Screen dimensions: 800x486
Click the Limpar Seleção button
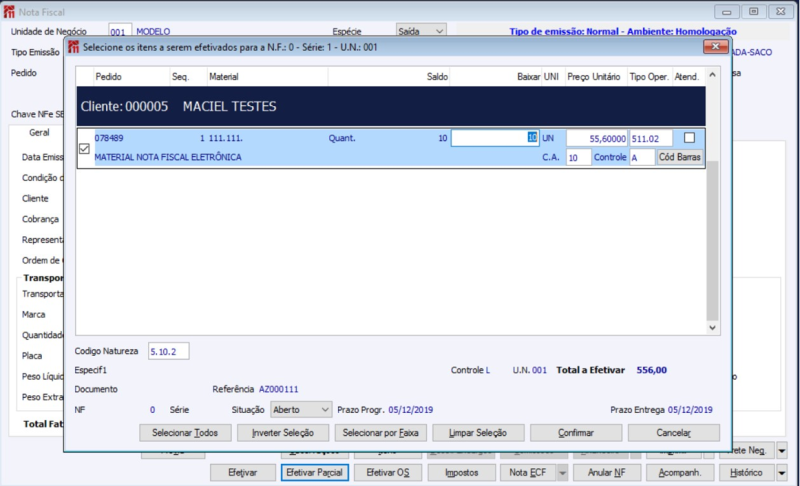[478, 433]
